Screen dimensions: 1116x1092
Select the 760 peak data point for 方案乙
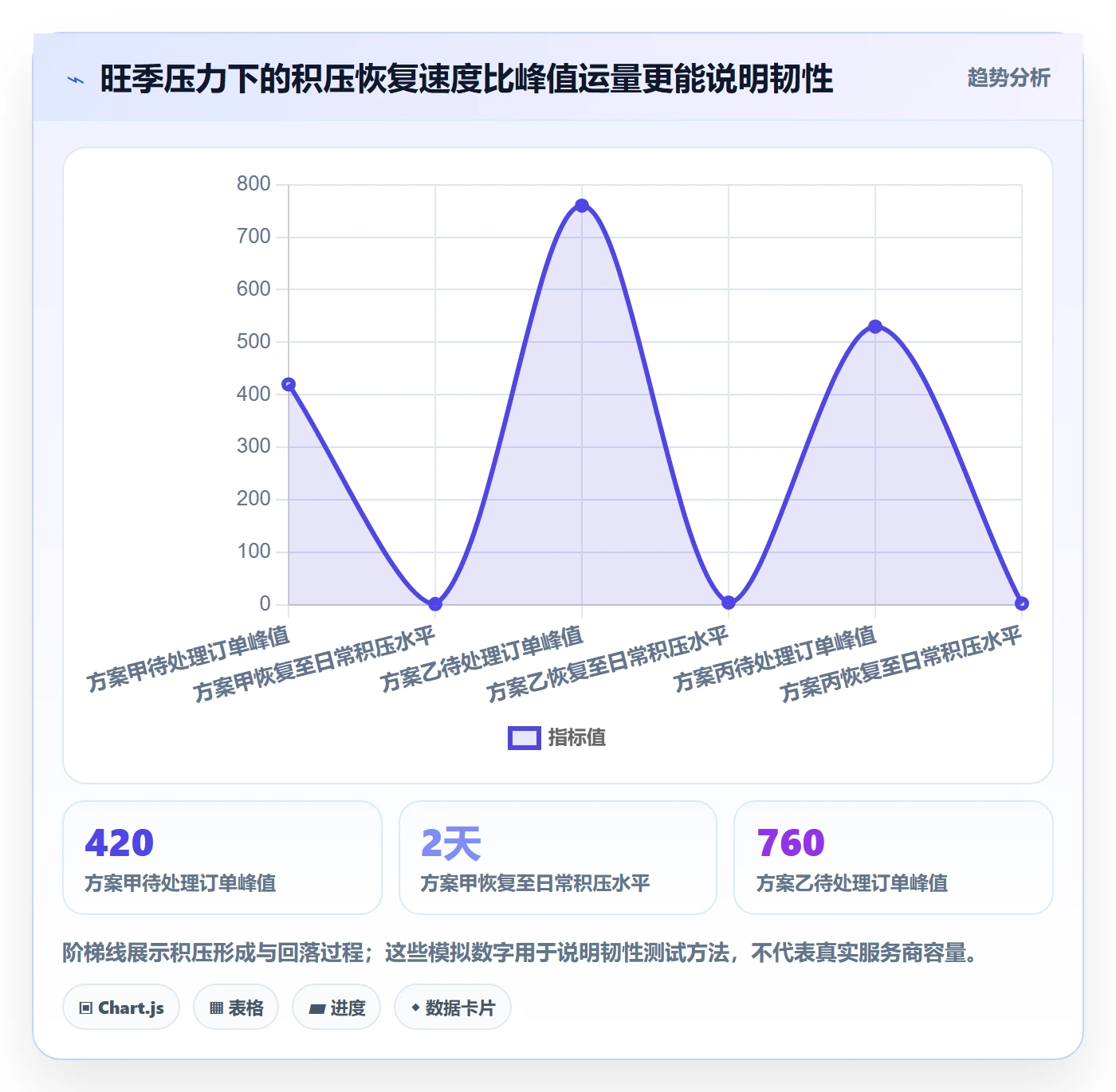pos(582,206)
